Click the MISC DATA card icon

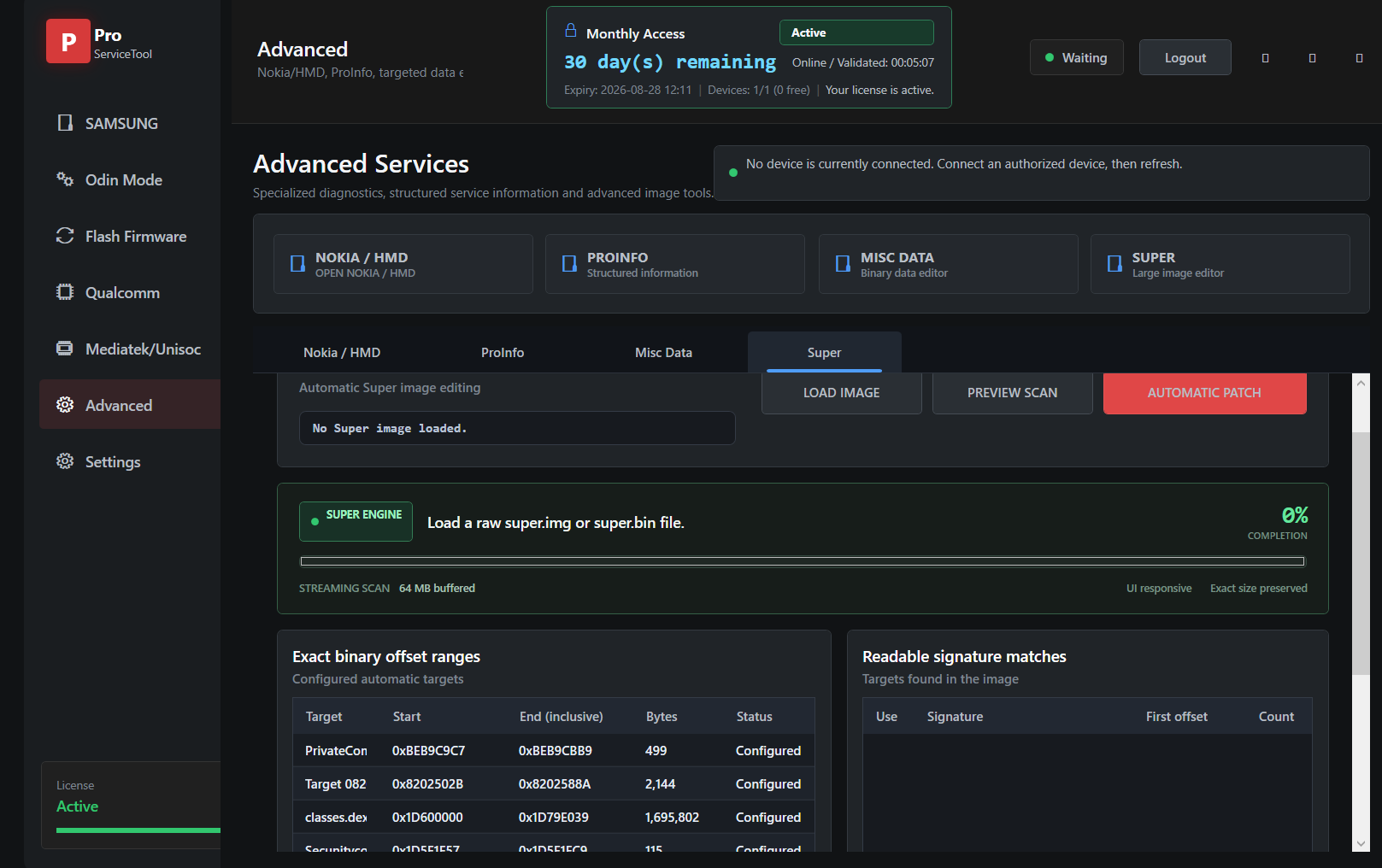pos(843,264)
